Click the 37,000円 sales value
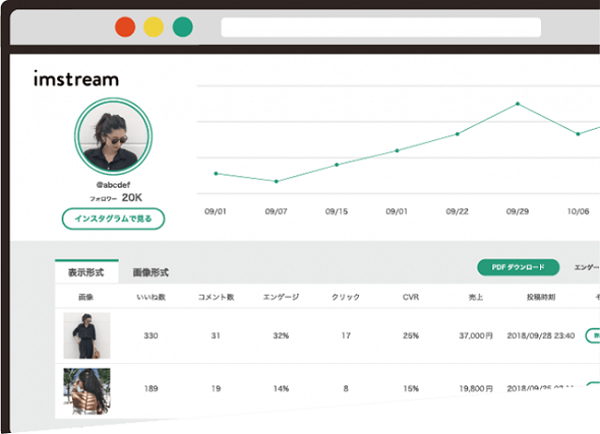 (x=476, y=336)
